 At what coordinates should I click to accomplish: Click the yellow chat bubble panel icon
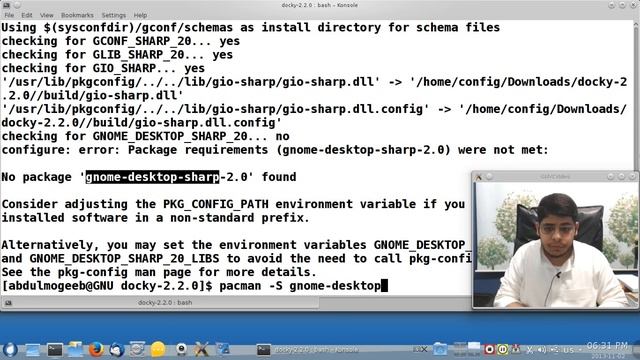coord(158,349)
